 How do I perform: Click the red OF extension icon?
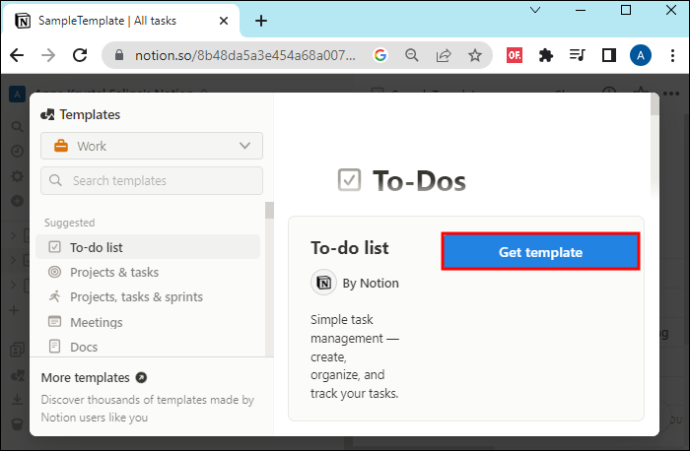pyautogui.click(x=514, y=55)
